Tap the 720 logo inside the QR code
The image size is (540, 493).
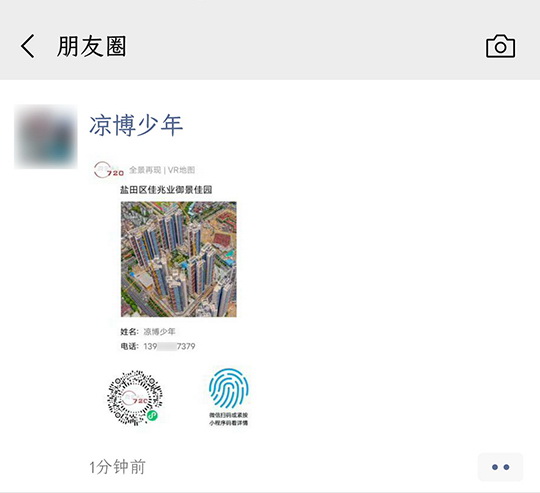click(x=135, y=398)
